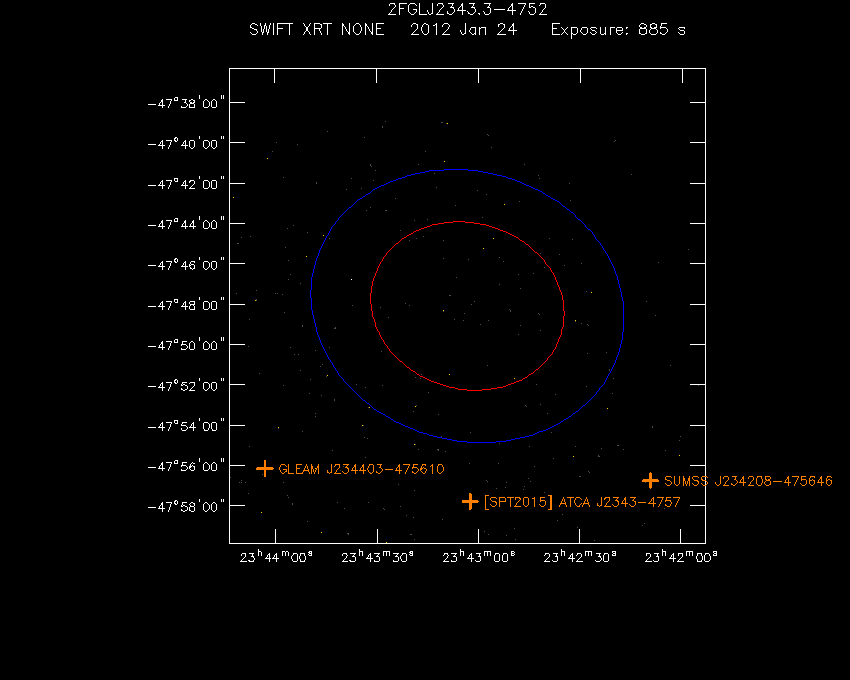Click the right ascension label 23h43m30s
Image resolution: width=850 pixels, height=680 pixels.
tap(377, 557)
